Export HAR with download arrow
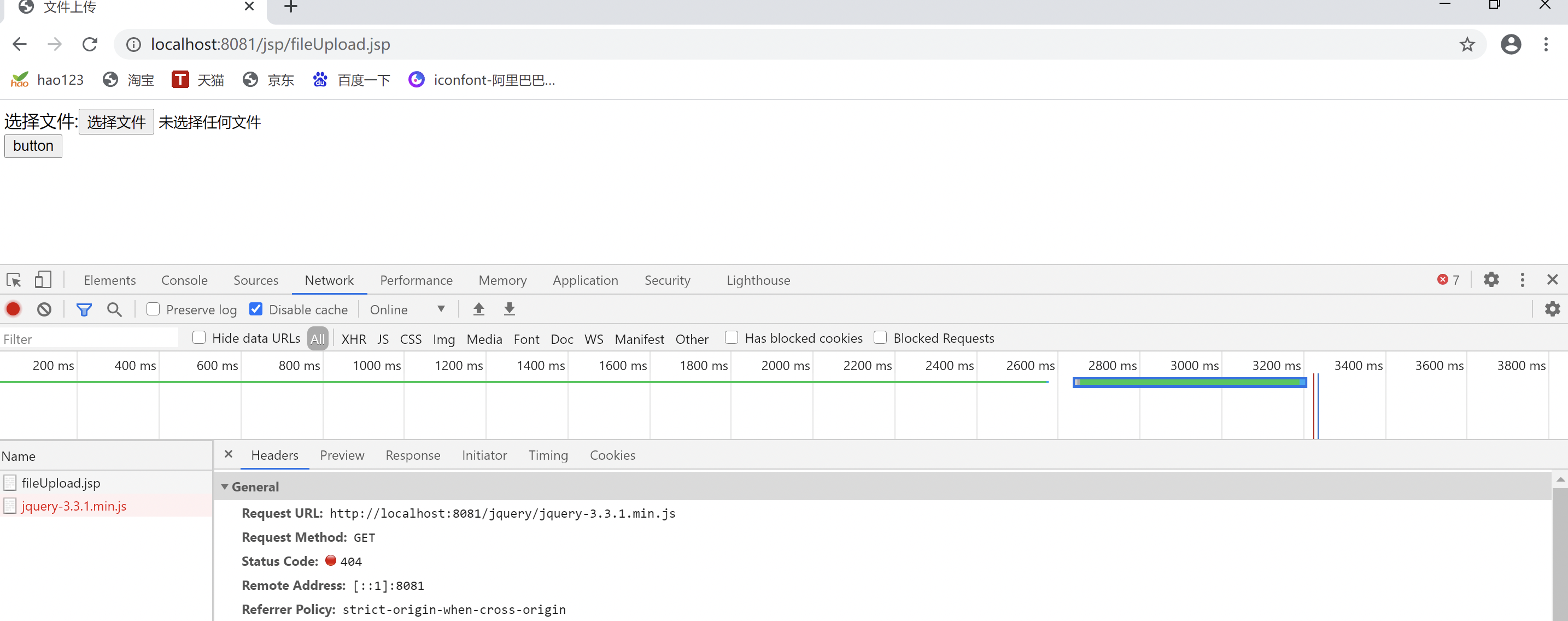Image resolution: width=1568 pixels, height=621 pixels. [x=510, y=309]
